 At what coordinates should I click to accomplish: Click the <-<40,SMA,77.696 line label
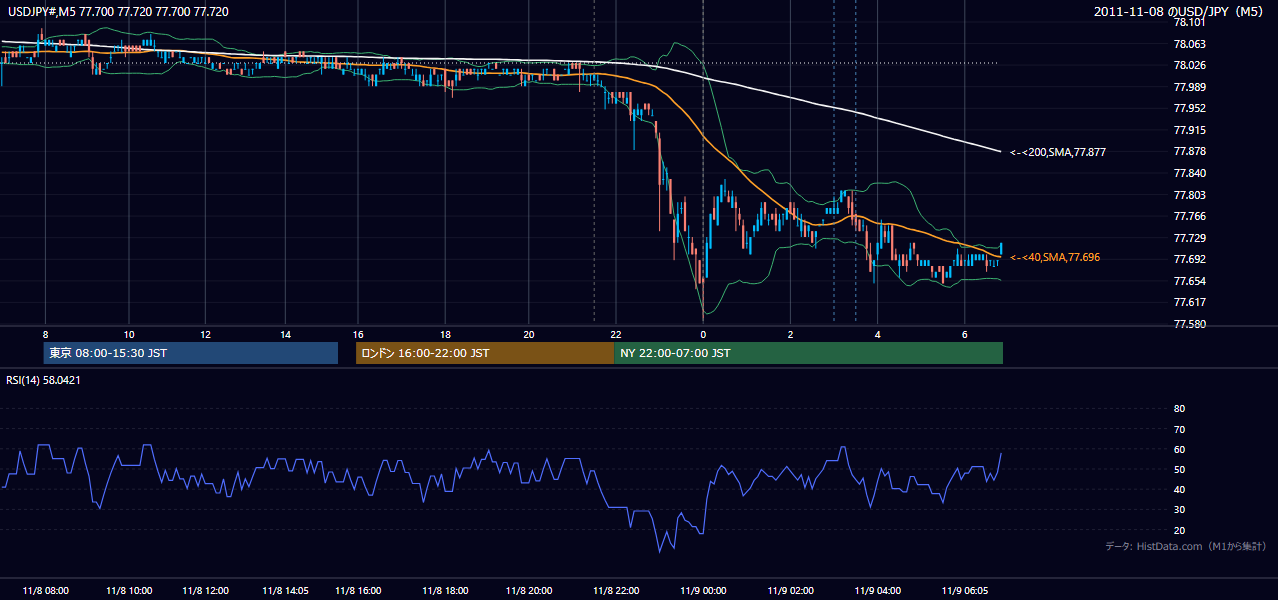point(1054,257)
